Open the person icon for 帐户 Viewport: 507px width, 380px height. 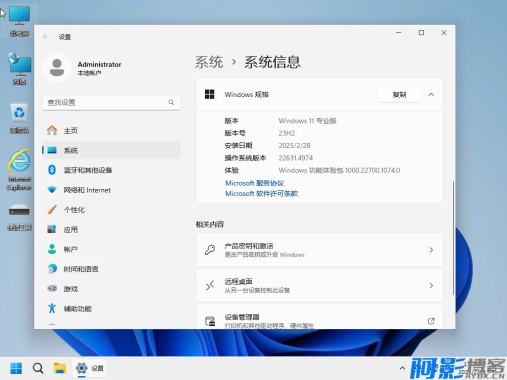point(52,249)
